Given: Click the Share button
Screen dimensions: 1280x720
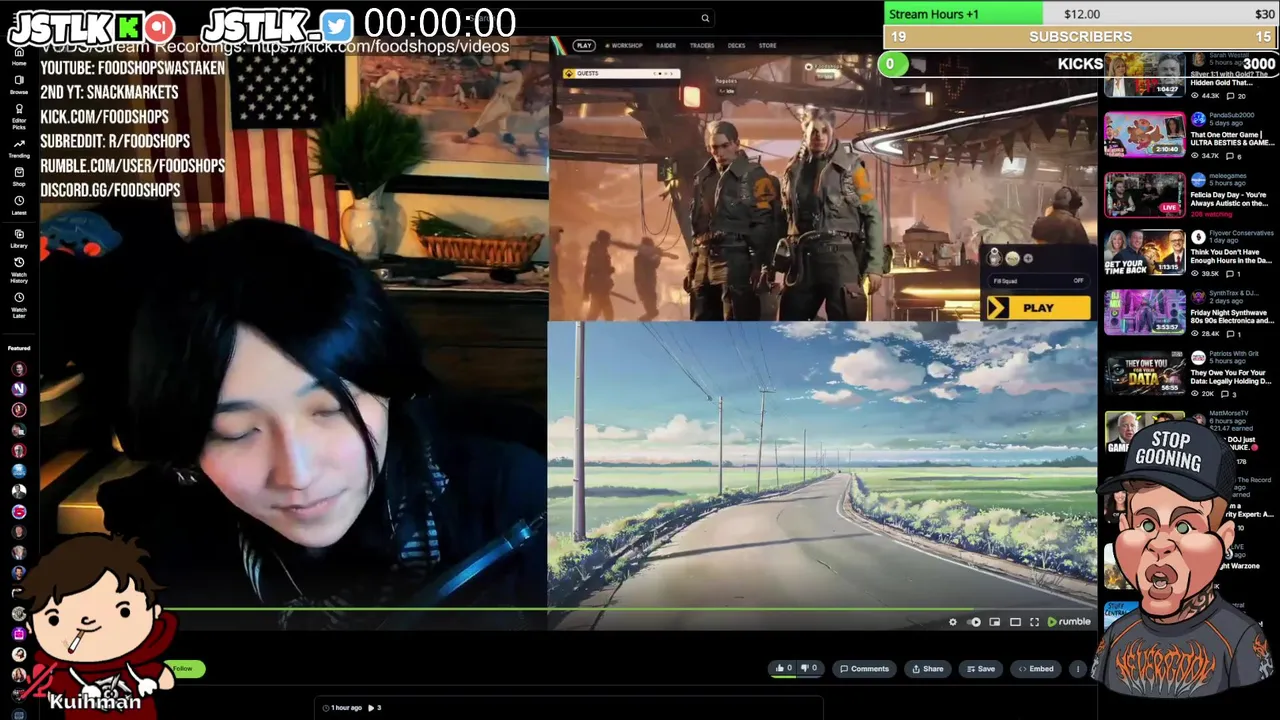Looking at the screenshot, I should point(927,668).
